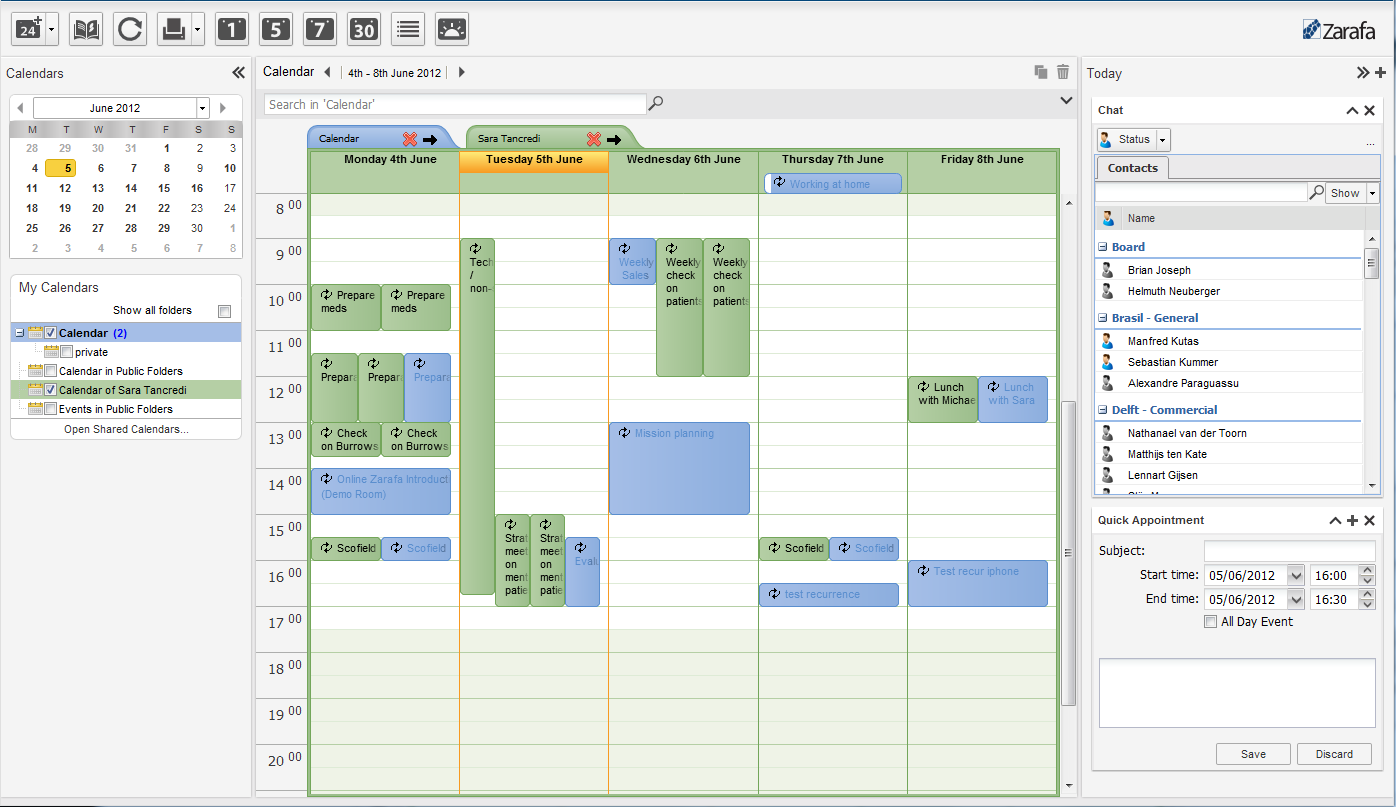Screen dimensions: 1396x807
Task: Select the work week '5' view icon
Action: pos(275,28)
